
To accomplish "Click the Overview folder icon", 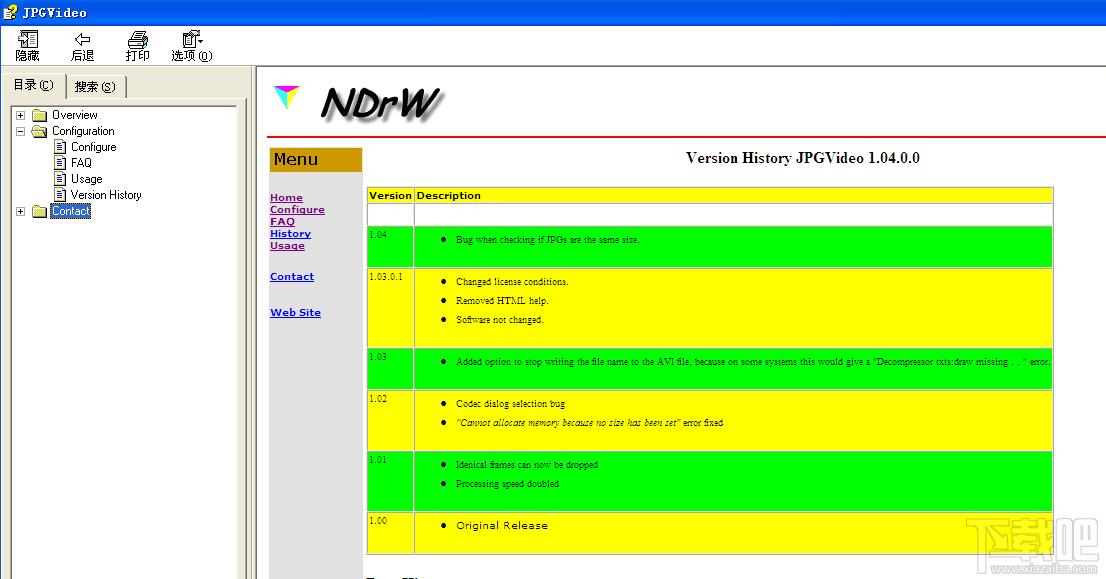I will tap(40, 115).
